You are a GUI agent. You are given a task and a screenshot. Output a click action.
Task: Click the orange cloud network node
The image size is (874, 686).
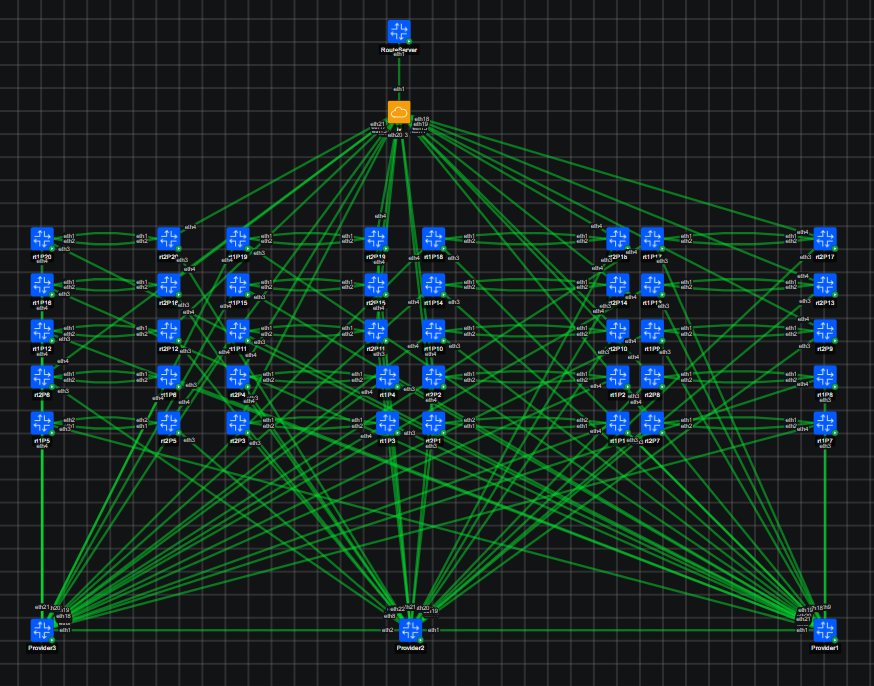399,113
